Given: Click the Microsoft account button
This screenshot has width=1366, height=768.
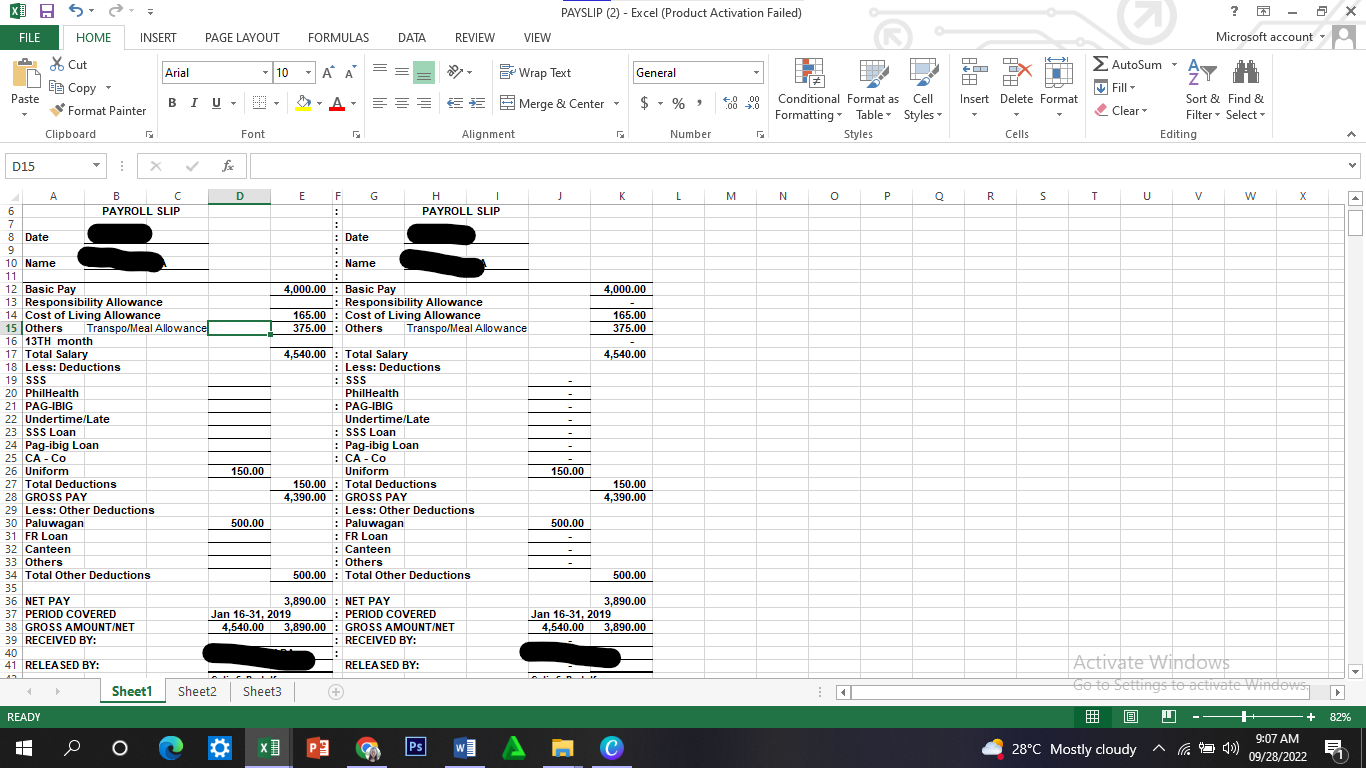Looking at the screenshot, I should [1270, 37].
